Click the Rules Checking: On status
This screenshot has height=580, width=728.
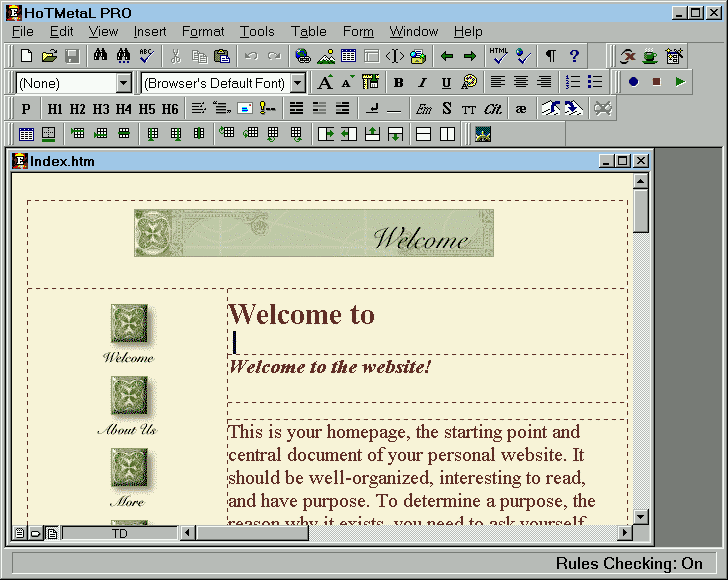click(629, 563)
